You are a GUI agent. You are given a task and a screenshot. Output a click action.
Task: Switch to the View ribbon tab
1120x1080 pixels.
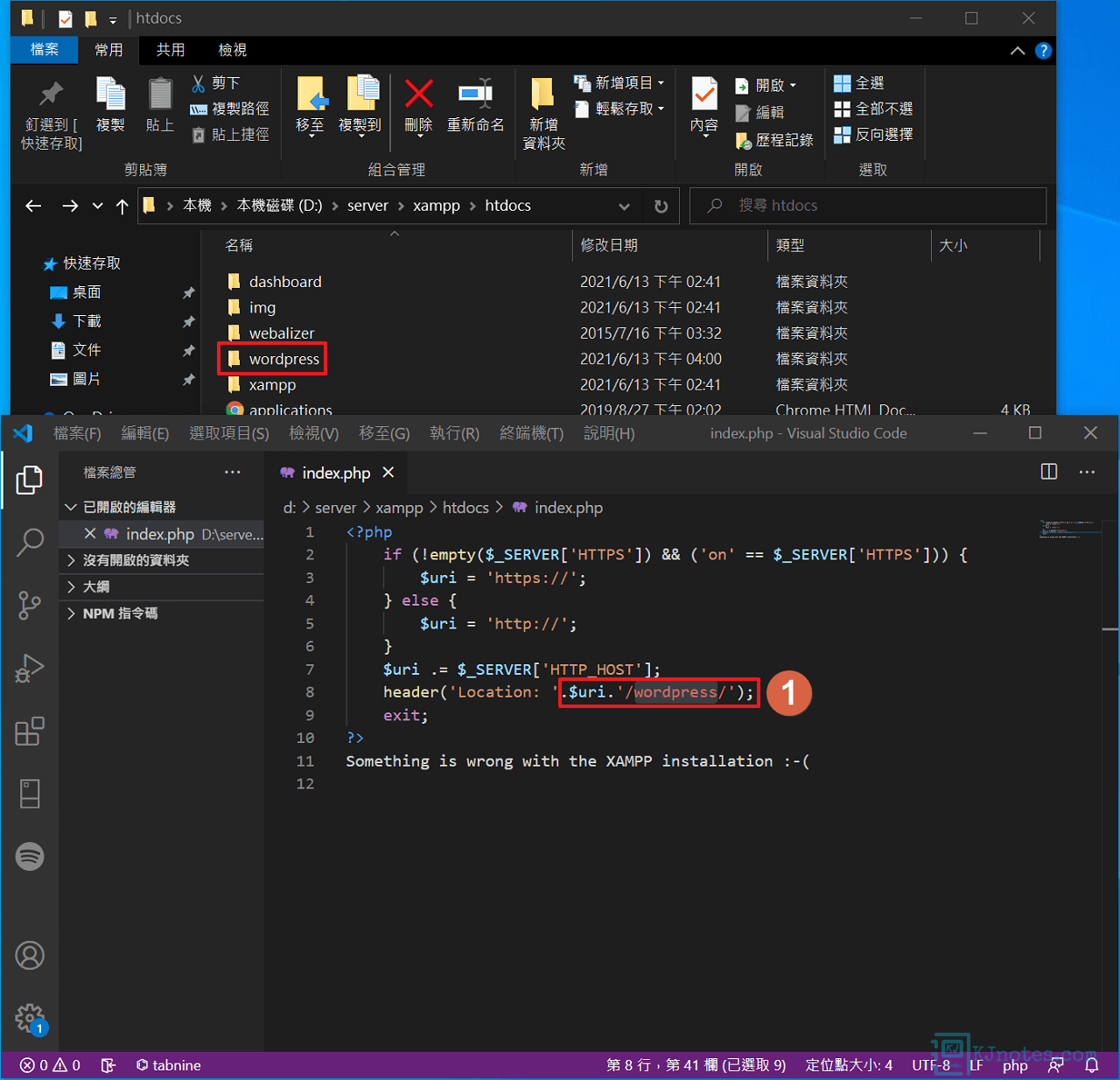(x=233, y=50)
